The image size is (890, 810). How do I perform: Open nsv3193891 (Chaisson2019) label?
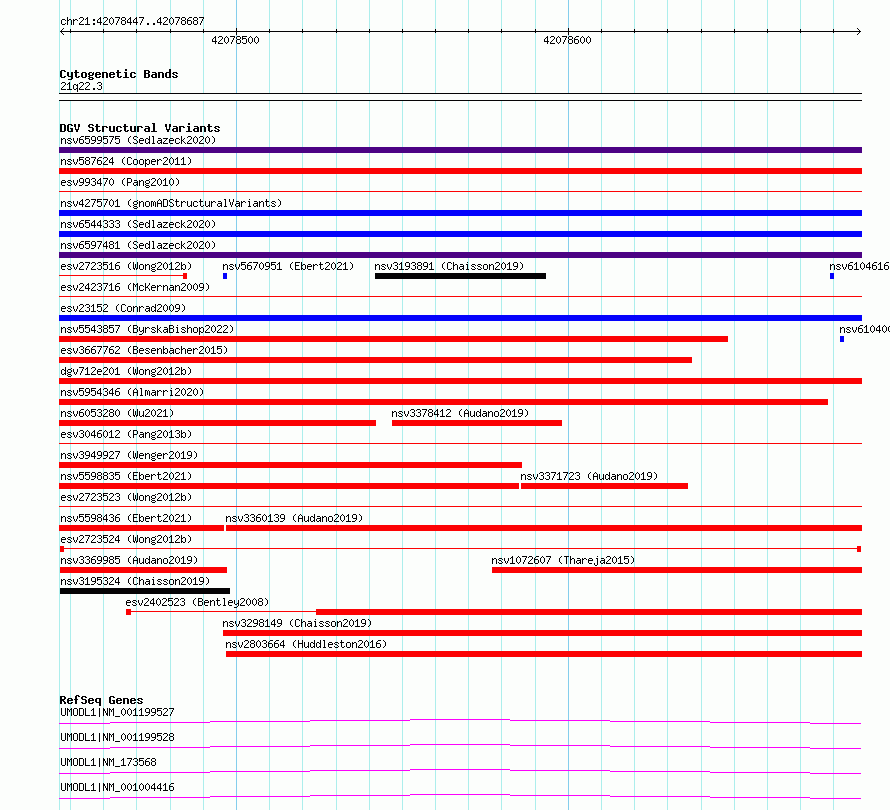tap(449, 266)
